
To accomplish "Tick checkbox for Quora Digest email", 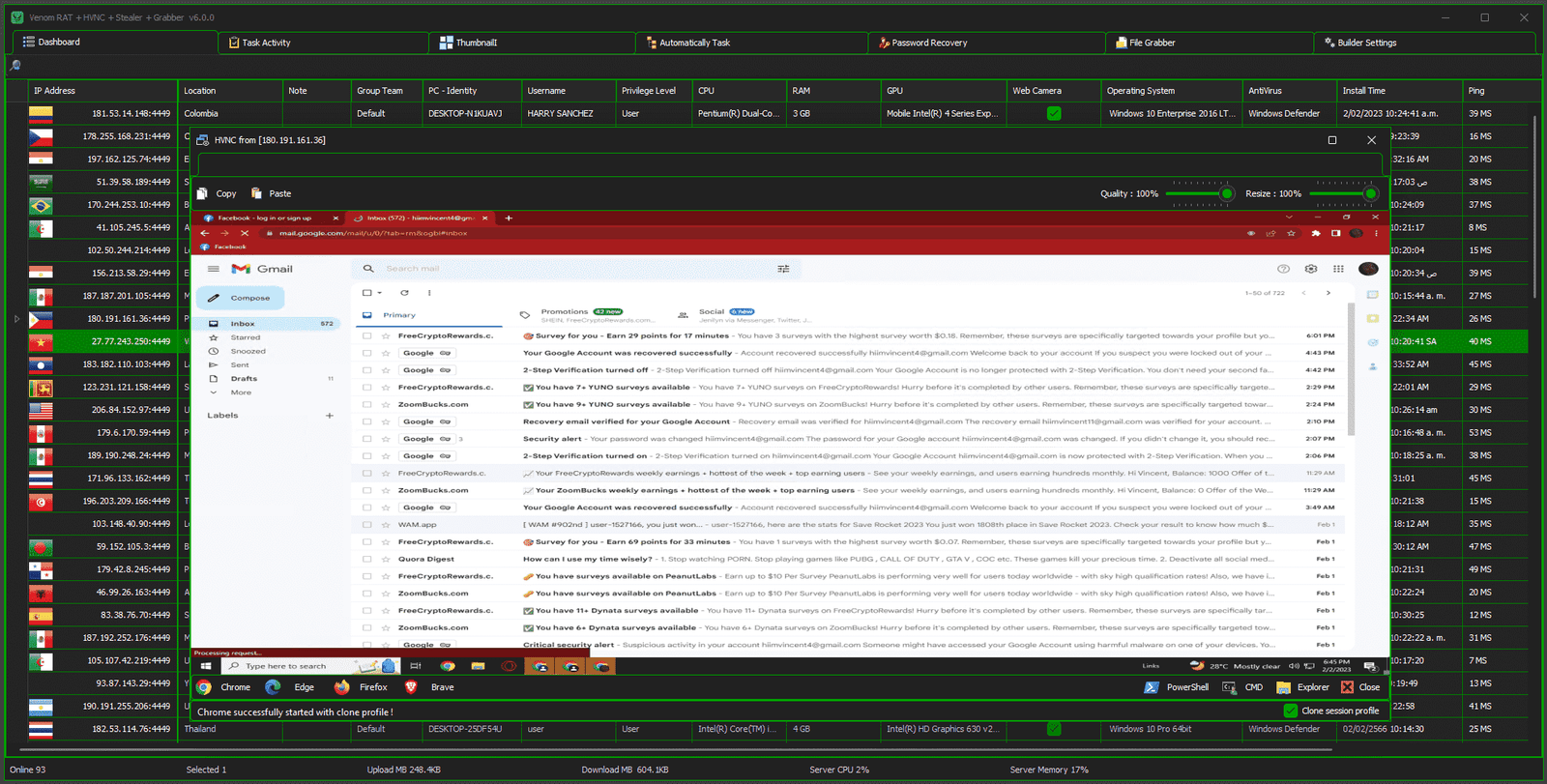I will coord(366,559).
